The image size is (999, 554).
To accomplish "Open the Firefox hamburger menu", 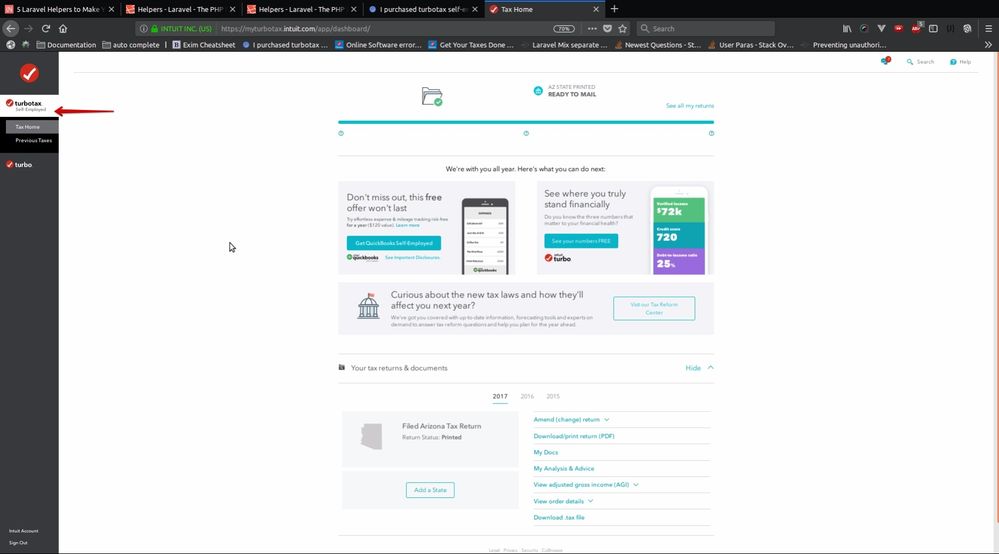I will 988,28.
